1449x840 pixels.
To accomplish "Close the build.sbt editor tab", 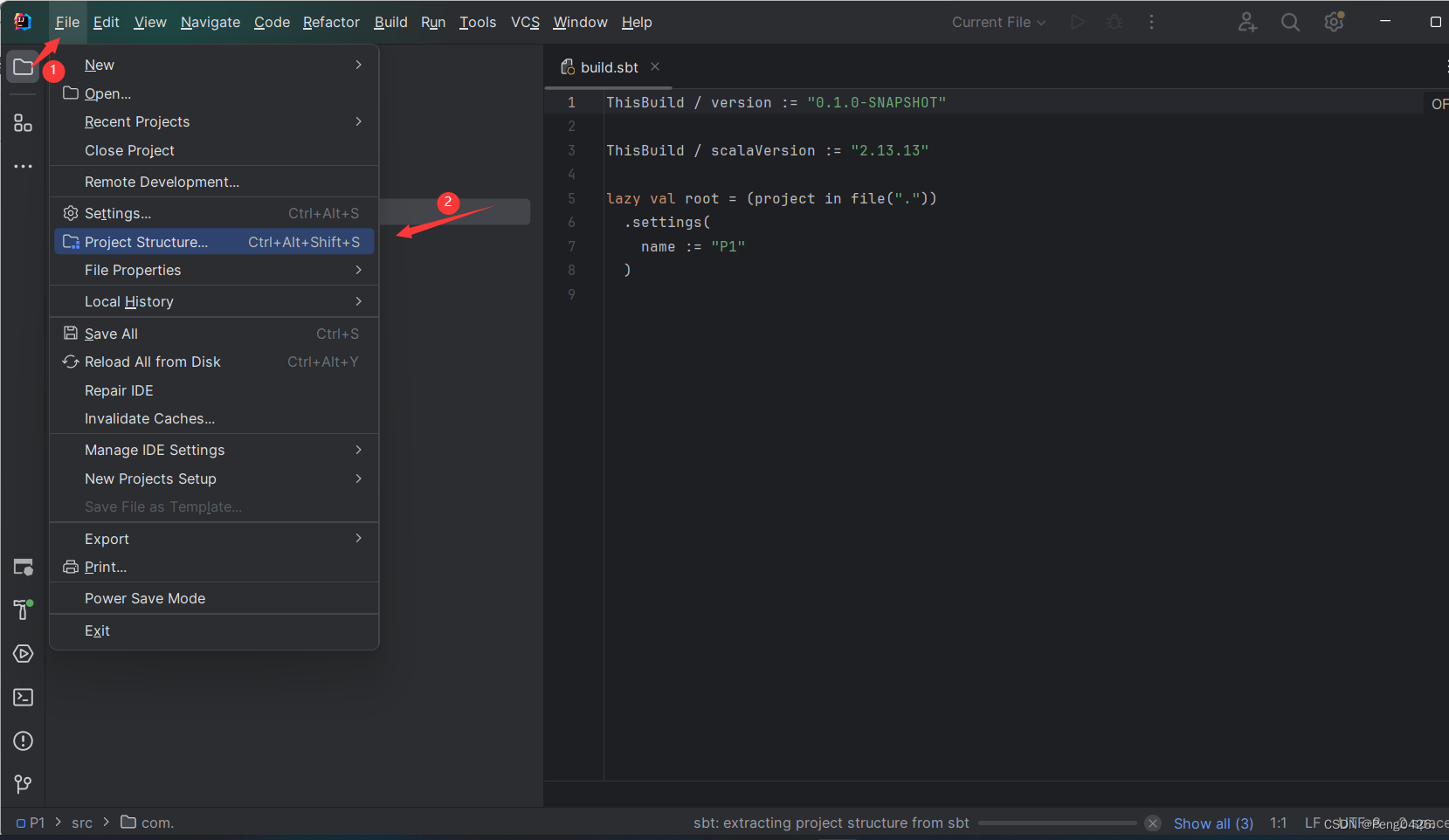I will tap(655, 66).
